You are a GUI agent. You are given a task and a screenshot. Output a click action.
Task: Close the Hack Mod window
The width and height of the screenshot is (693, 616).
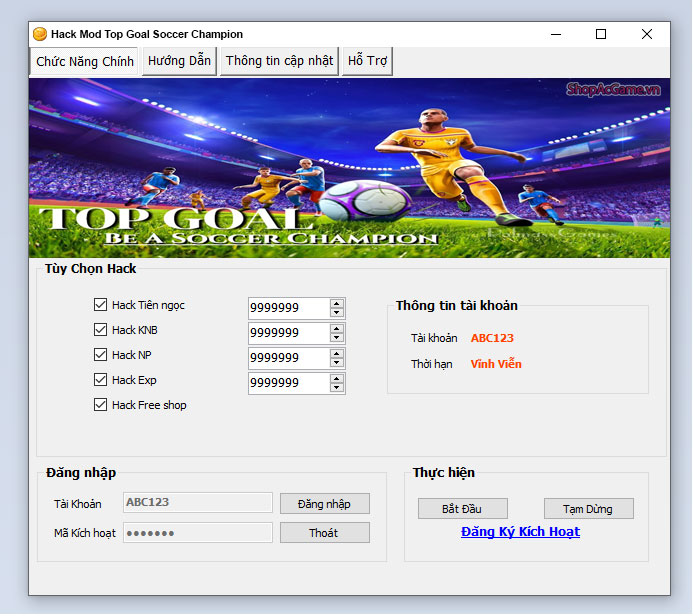point(647,34)
